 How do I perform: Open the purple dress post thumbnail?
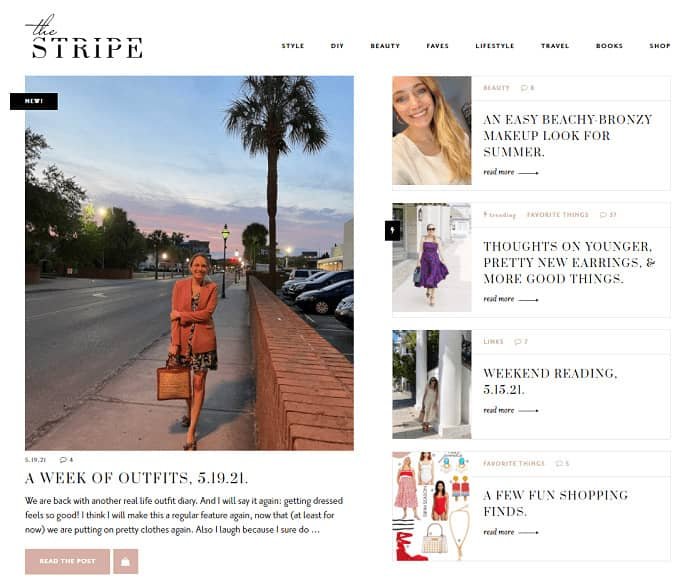click(x=432, y=258)
